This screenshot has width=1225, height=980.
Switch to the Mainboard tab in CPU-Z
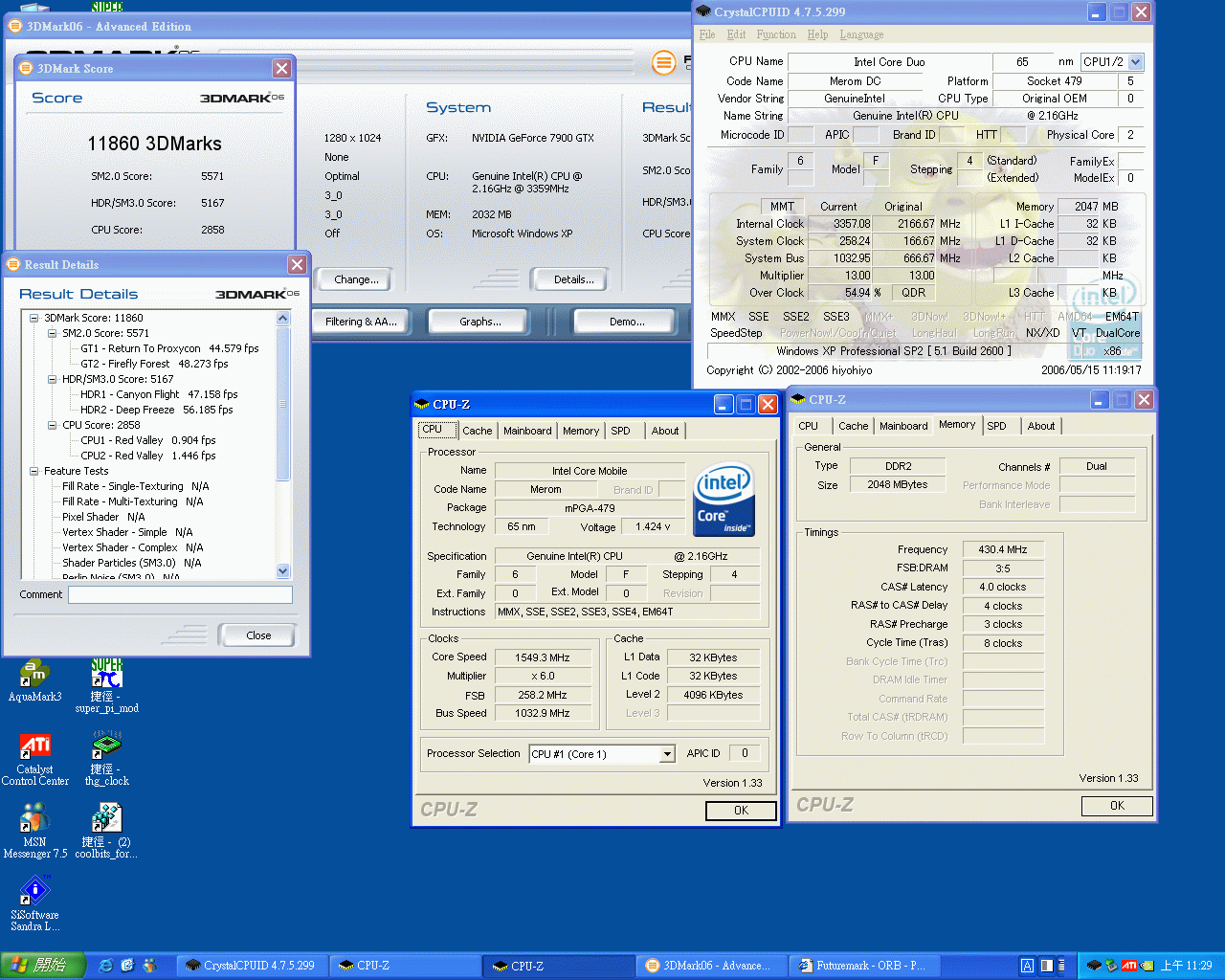(x=527, y=431)
